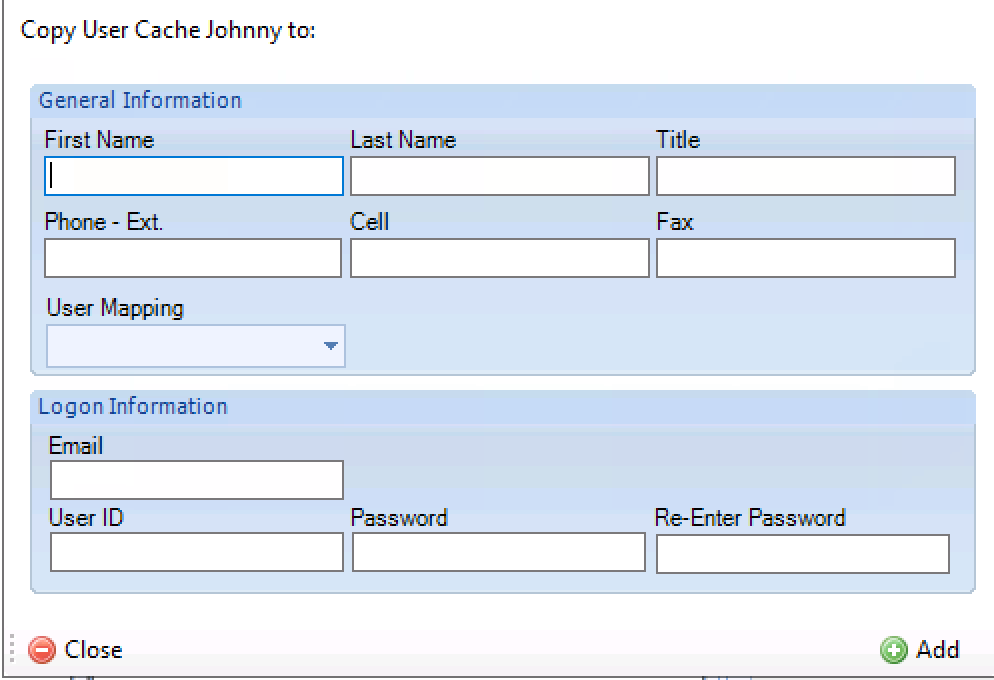Click the red Close icon
994x680 pixels.
(42, 650)
